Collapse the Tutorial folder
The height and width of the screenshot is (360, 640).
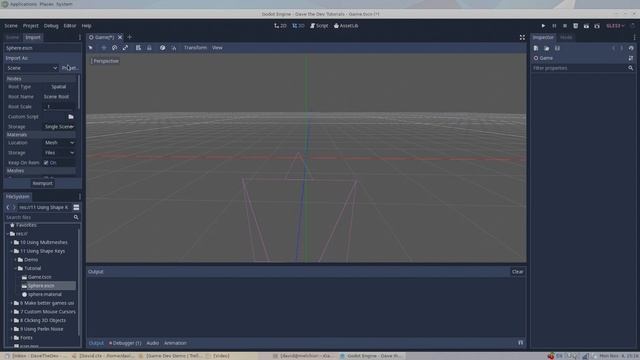[x=16, y=268]
